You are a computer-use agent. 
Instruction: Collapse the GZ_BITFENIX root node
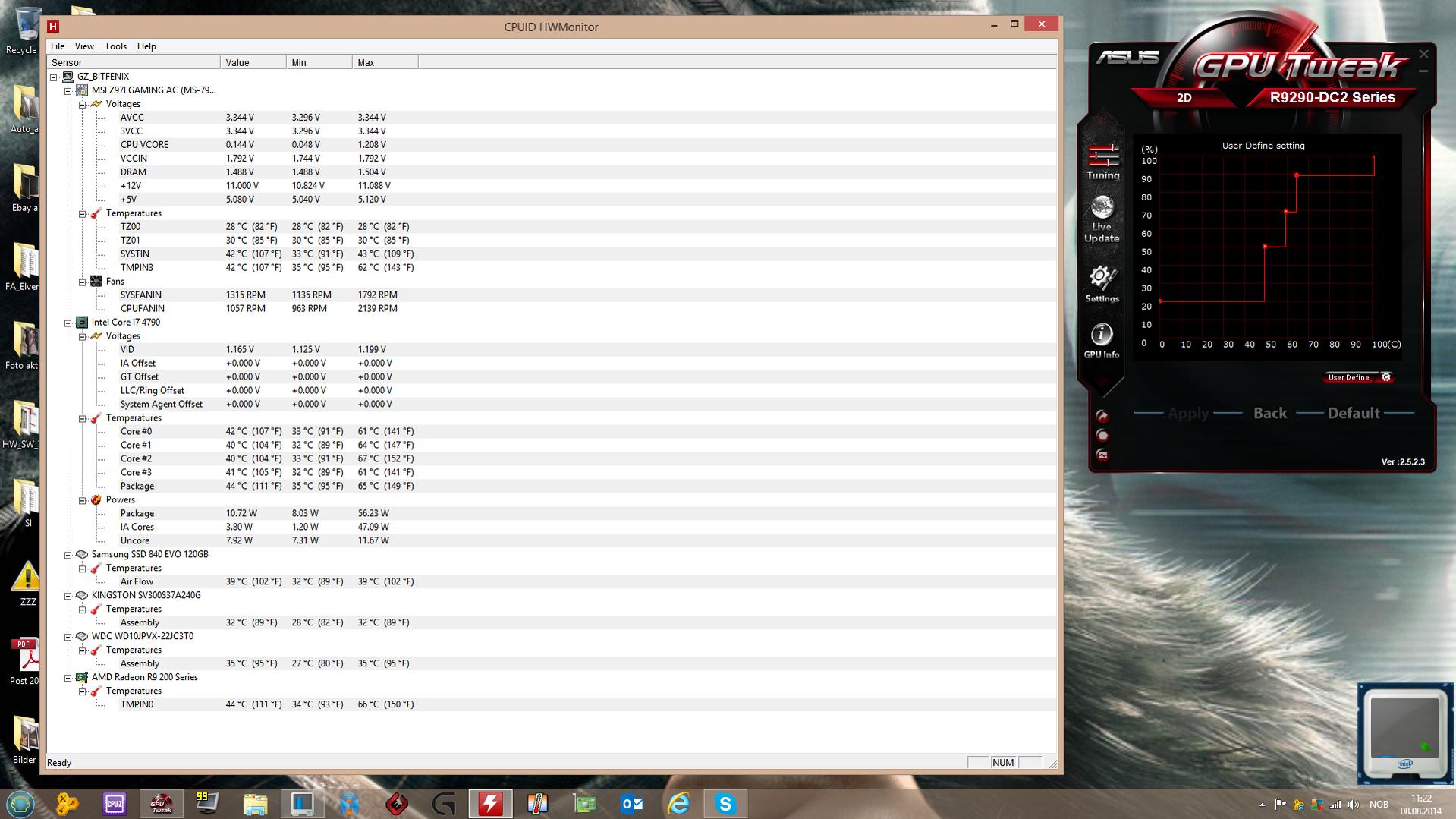pyautogui.click(x=54, y=77)
